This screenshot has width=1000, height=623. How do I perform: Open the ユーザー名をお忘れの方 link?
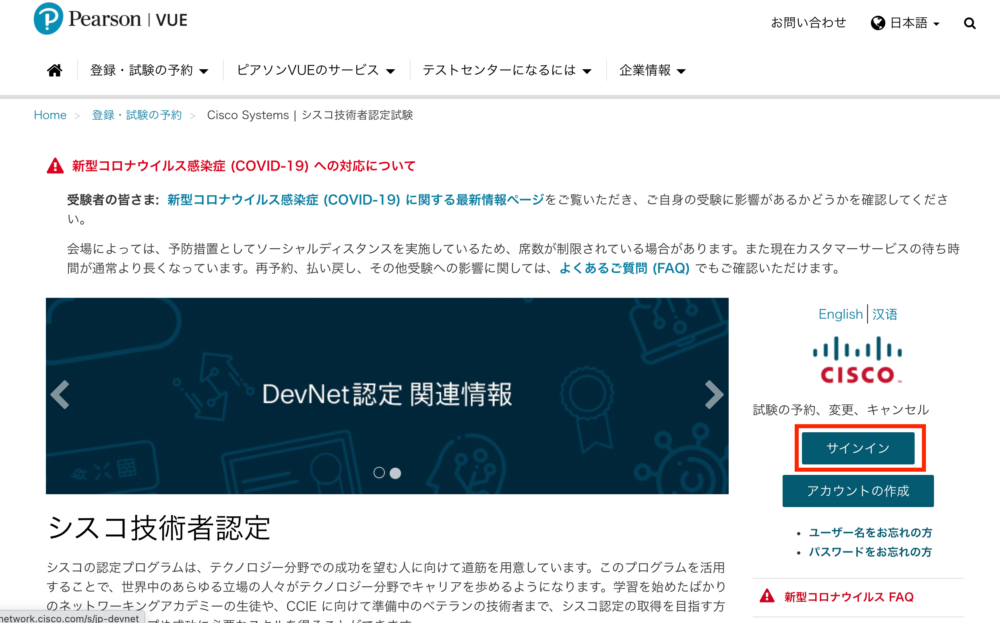tap(870, 532)
